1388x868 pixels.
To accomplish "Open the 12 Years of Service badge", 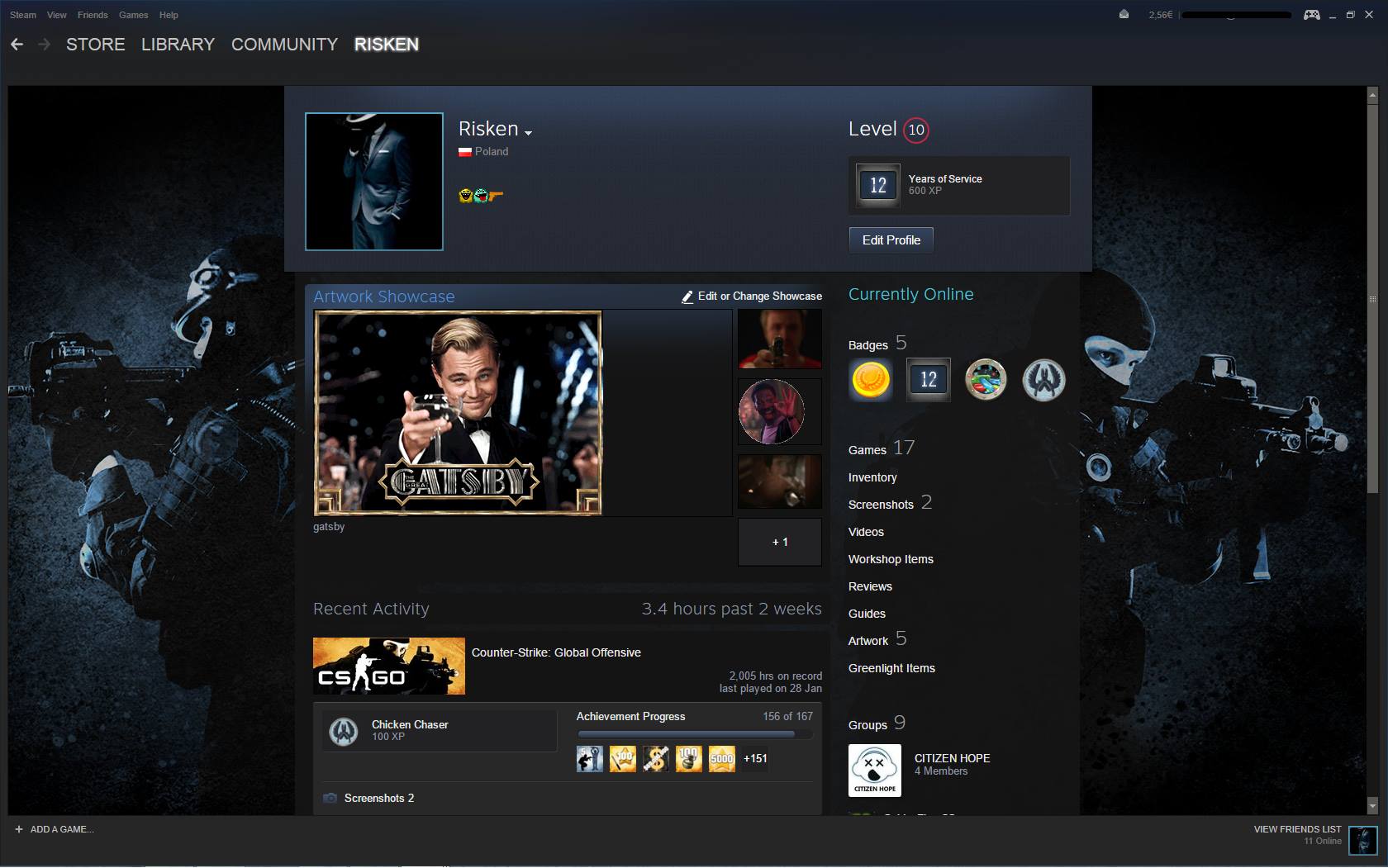I will point(928,380).
